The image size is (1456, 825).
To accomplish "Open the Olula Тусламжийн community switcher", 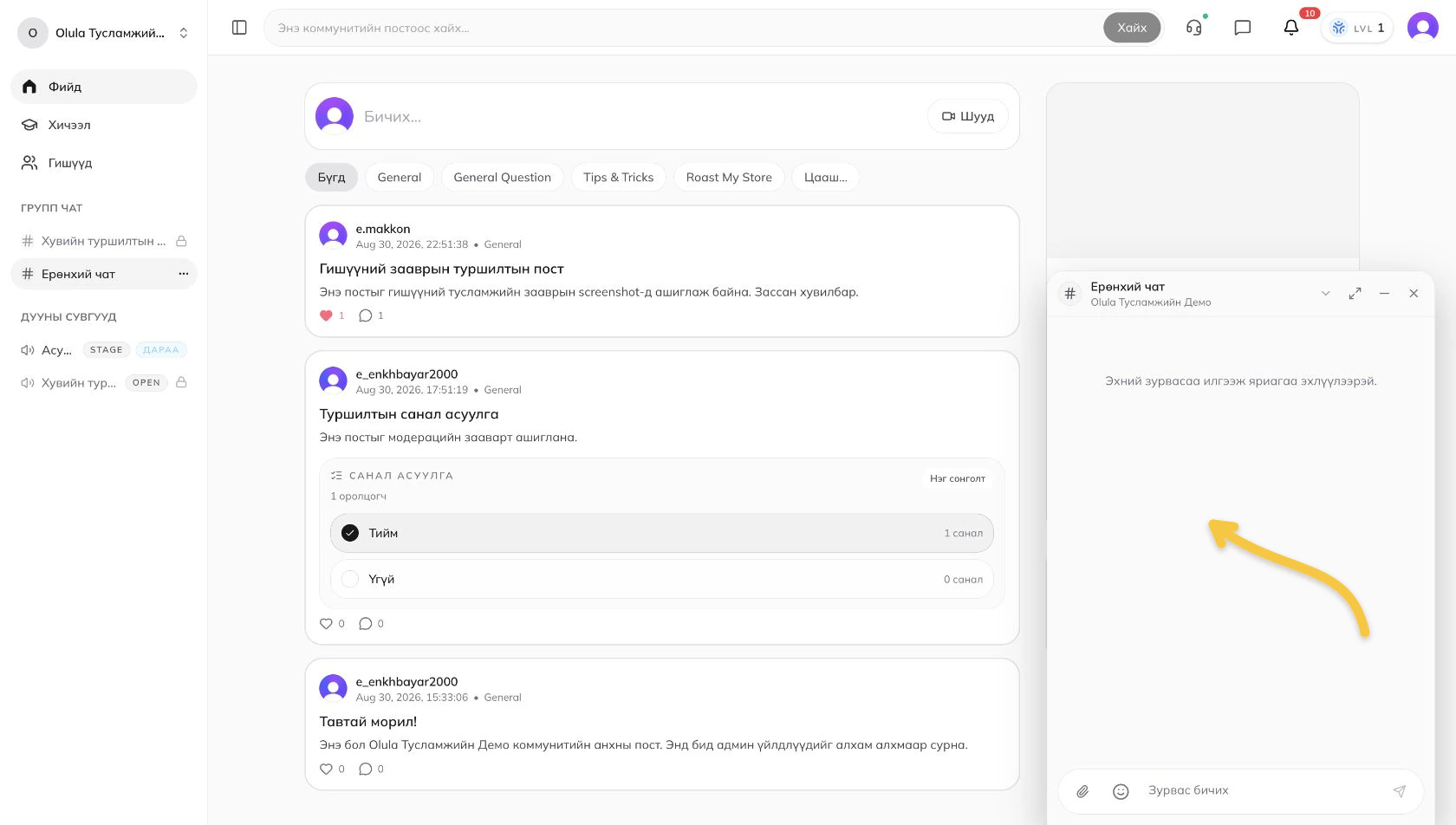I will tap(104, 33).
